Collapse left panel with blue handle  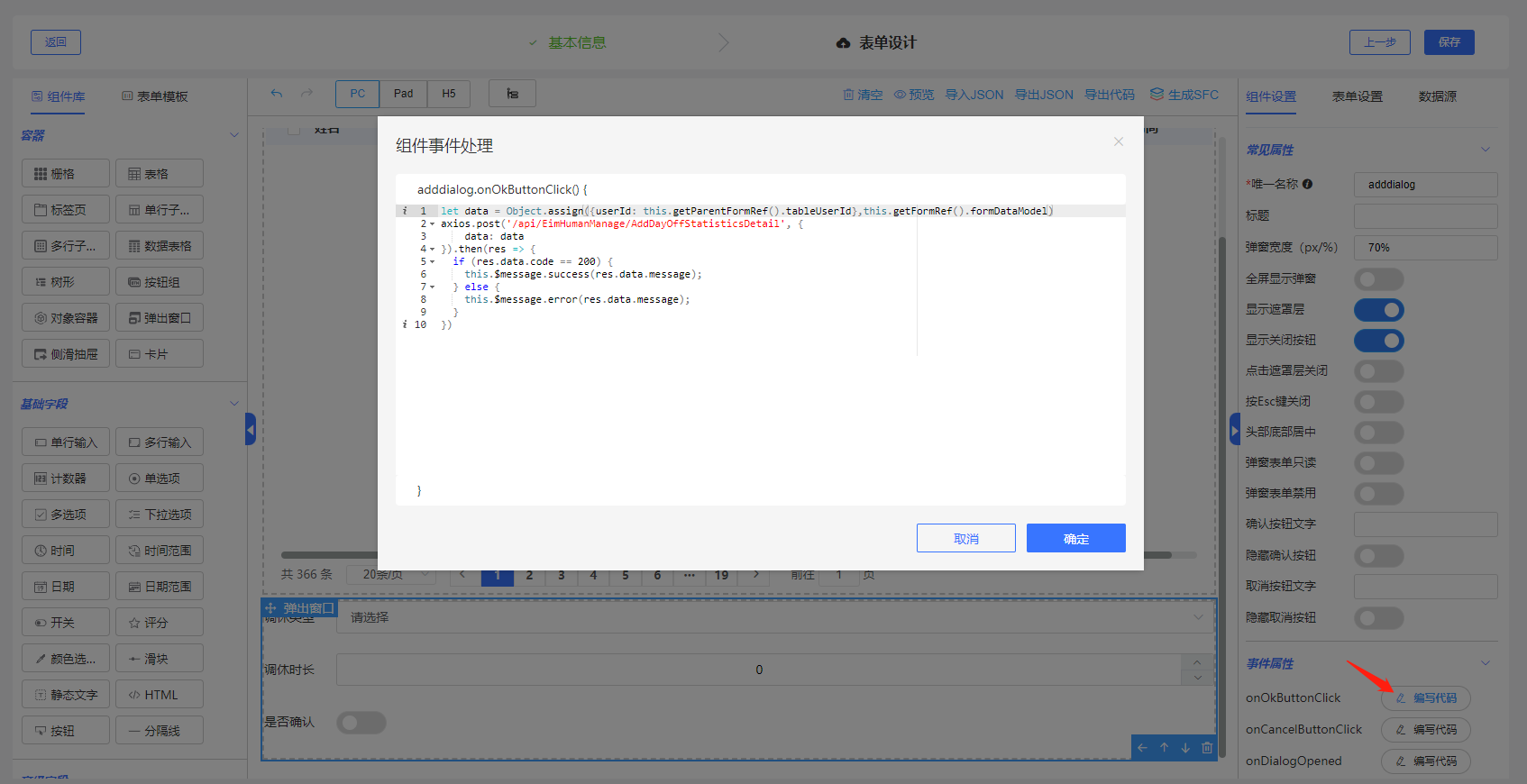[x=251, y=429]
